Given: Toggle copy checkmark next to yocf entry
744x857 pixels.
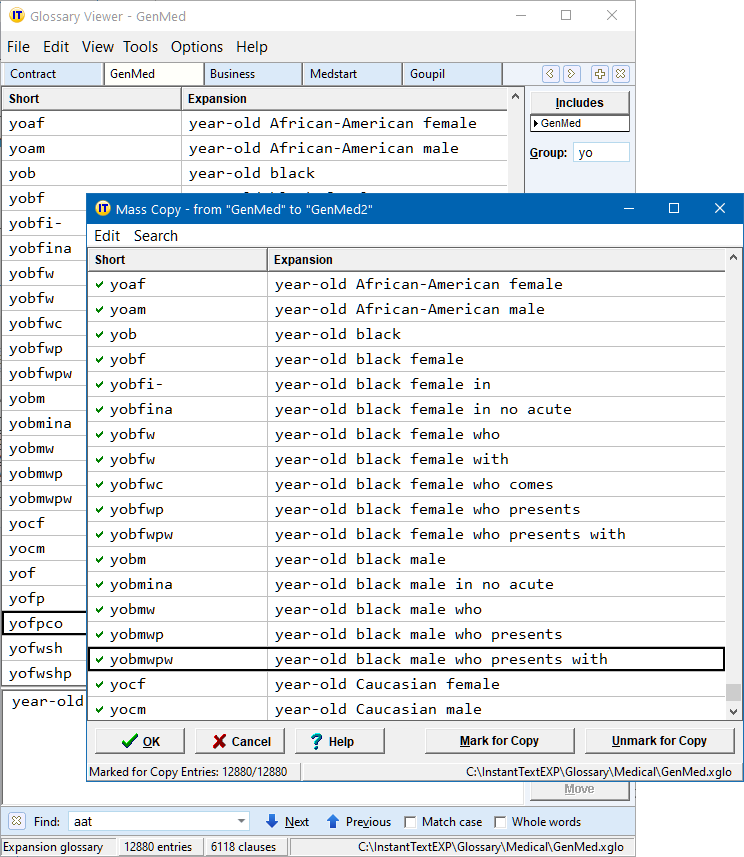Looking at the screenshot, I should click(x=99, y=684).
